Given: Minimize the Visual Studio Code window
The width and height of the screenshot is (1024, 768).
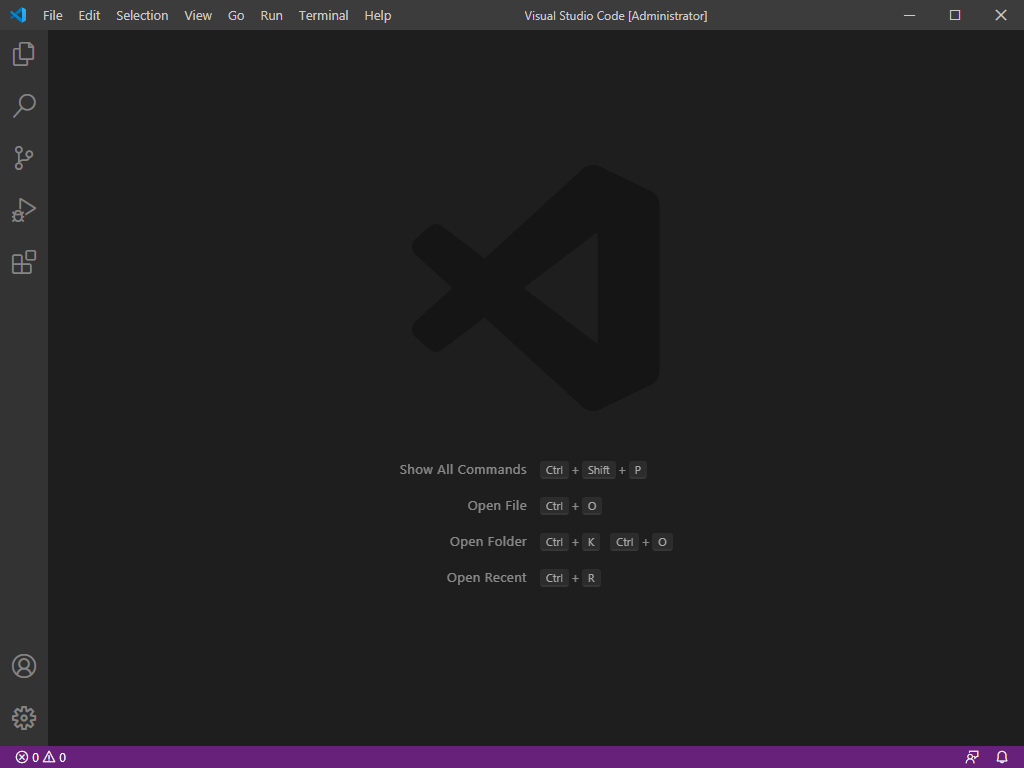Looking at the screenshot, I should click(909, 15).
